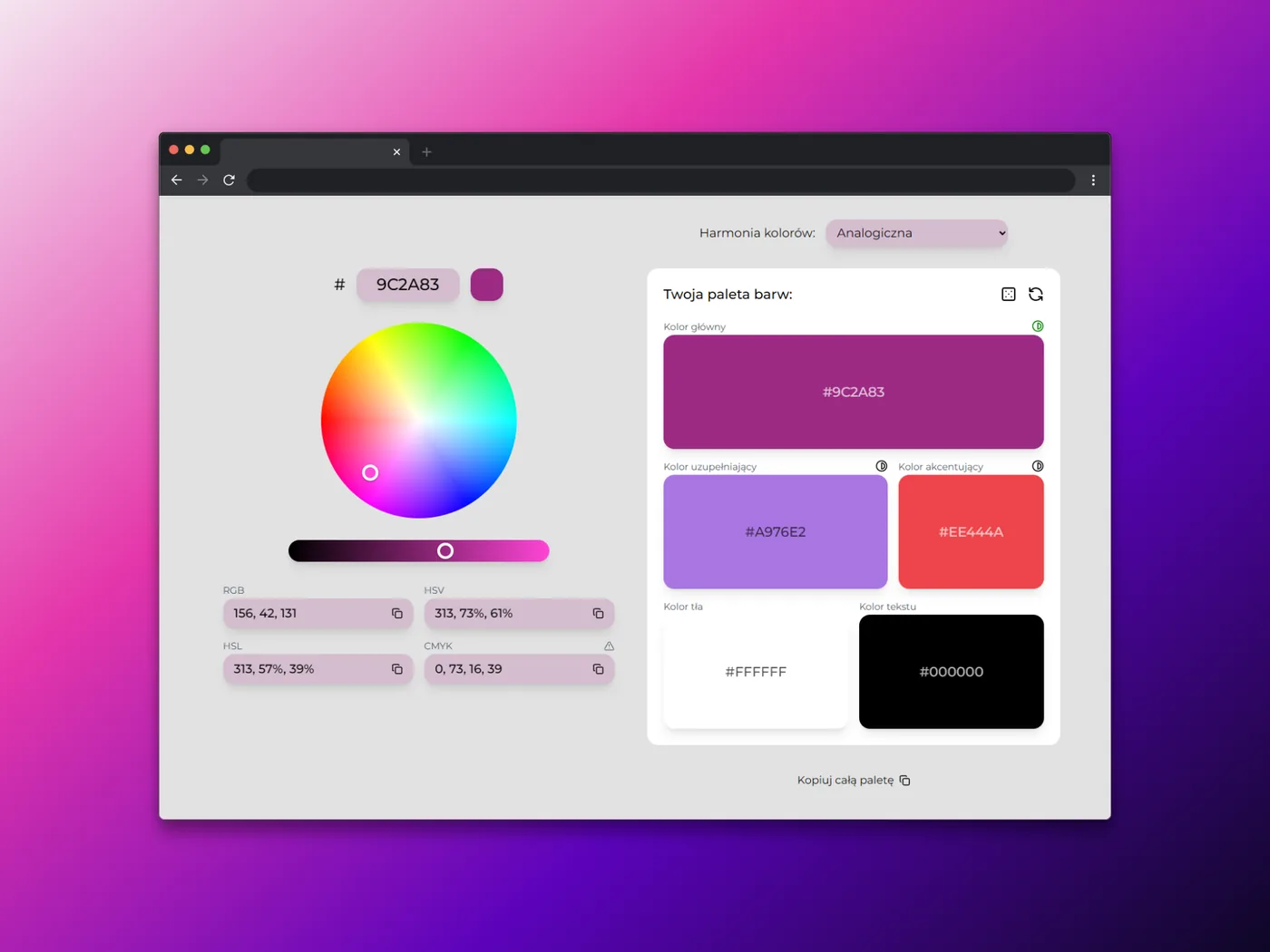
Task: Click the CMYK value field
Action: pyautogui.click(x=520, y=669)
